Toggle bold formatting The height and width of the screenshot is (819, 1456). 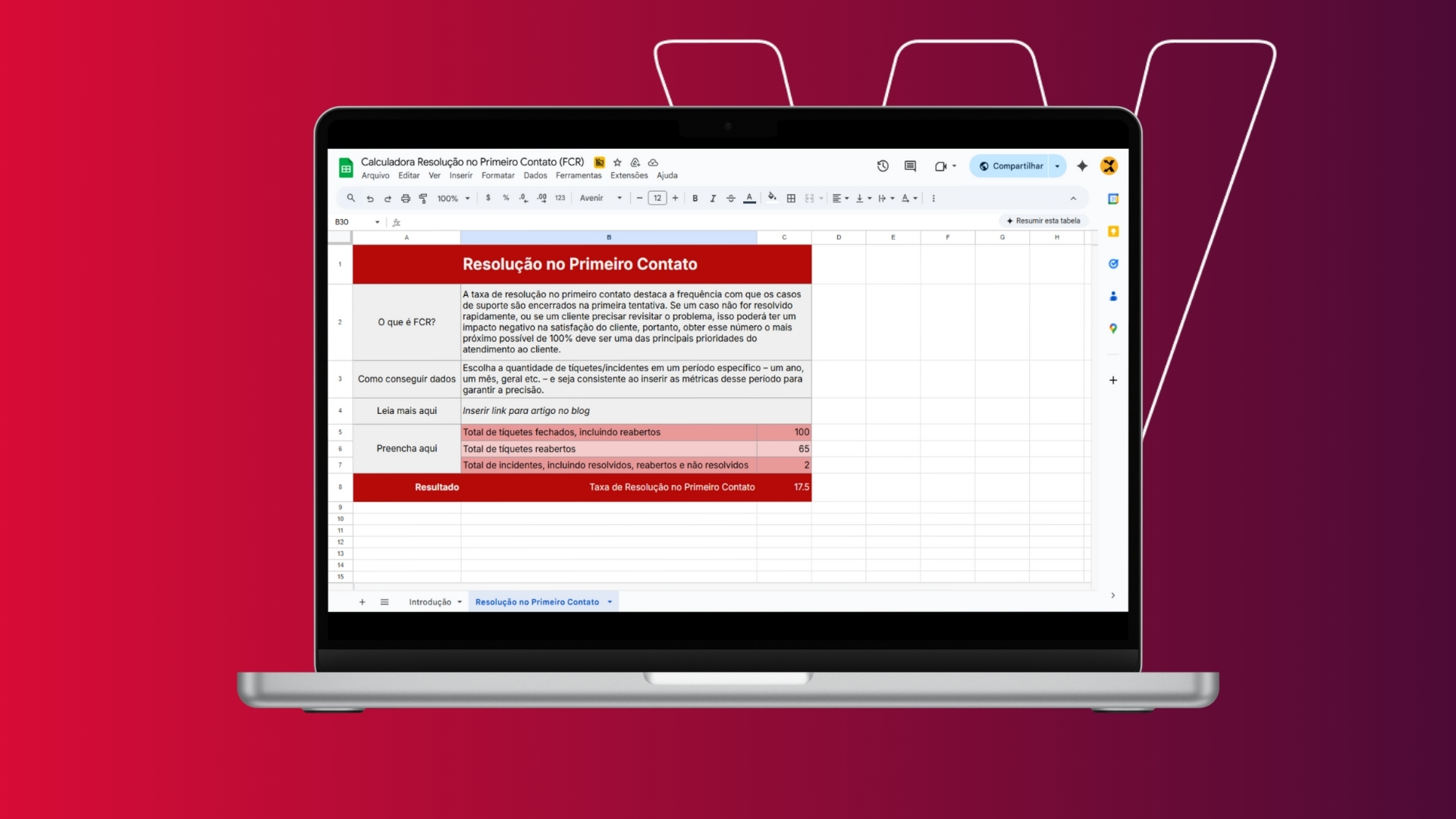pos(695,199)
